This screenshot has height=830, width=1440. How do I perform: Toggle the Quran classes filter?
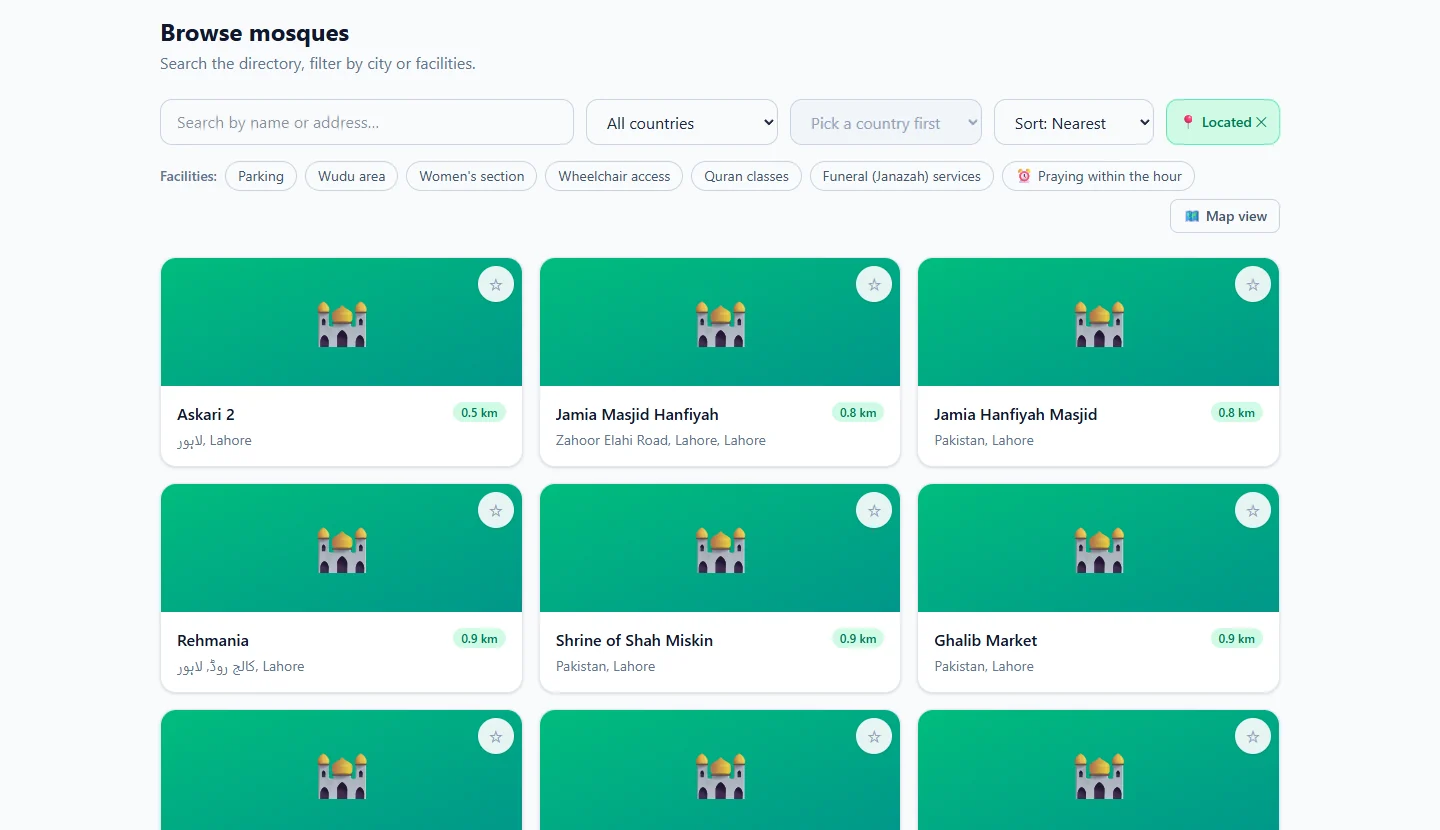[746, 176]
